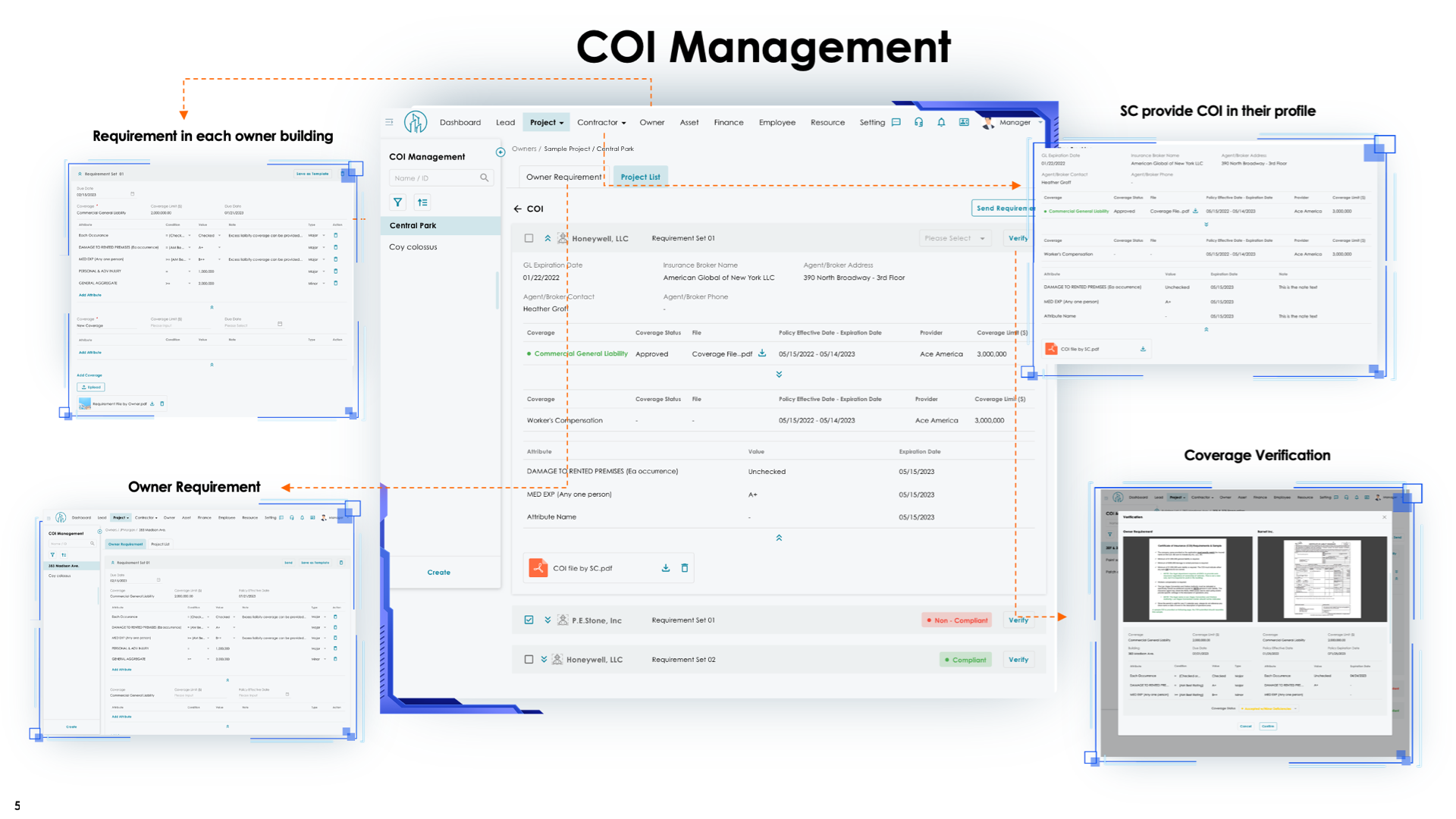Screen dimensions: 1456x819
Task: Open the chat message icon near Setting
Action: 896,122
